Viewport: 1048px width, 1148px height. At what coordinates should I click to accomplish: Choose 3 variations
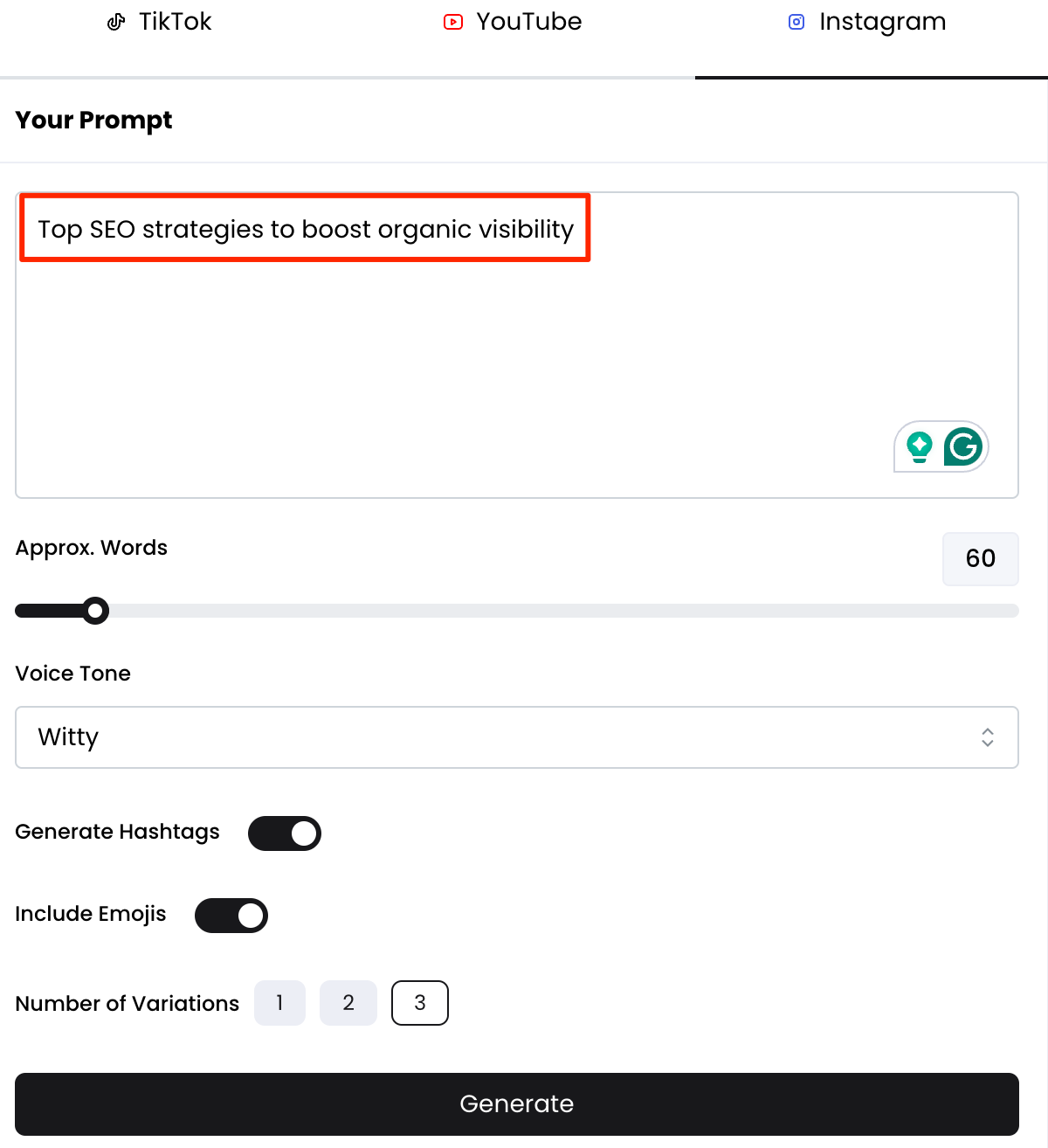[x=420, y=1003]
